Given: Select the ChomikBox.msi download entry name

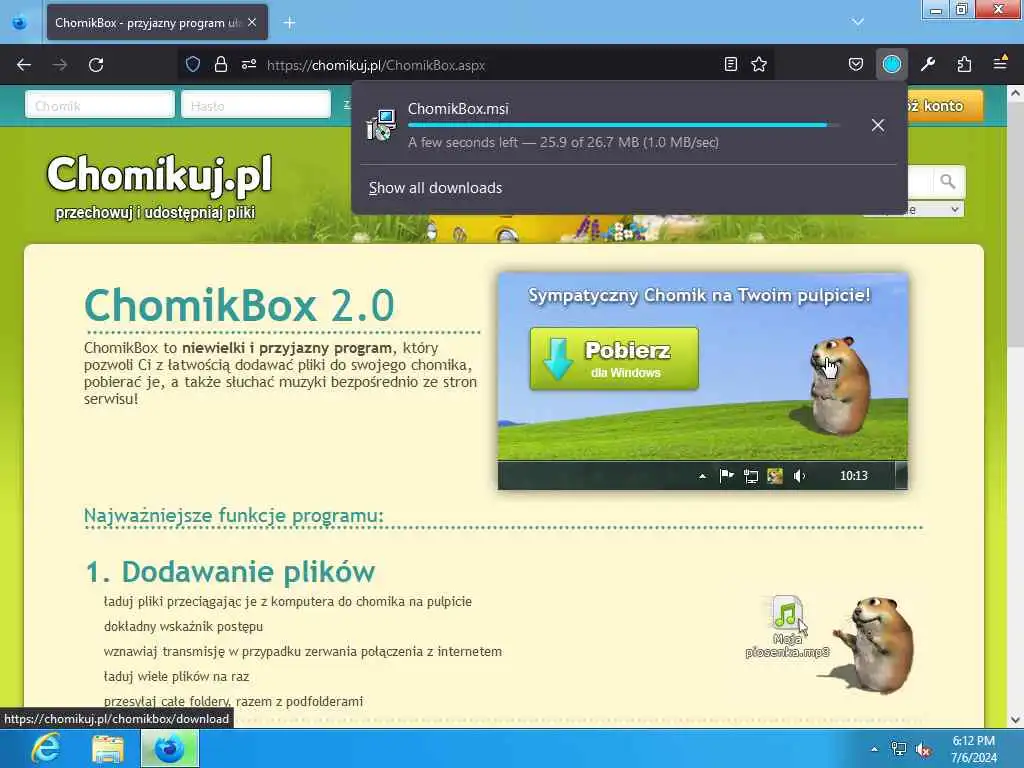Looking at the screenshot, I should click(458, 108).
